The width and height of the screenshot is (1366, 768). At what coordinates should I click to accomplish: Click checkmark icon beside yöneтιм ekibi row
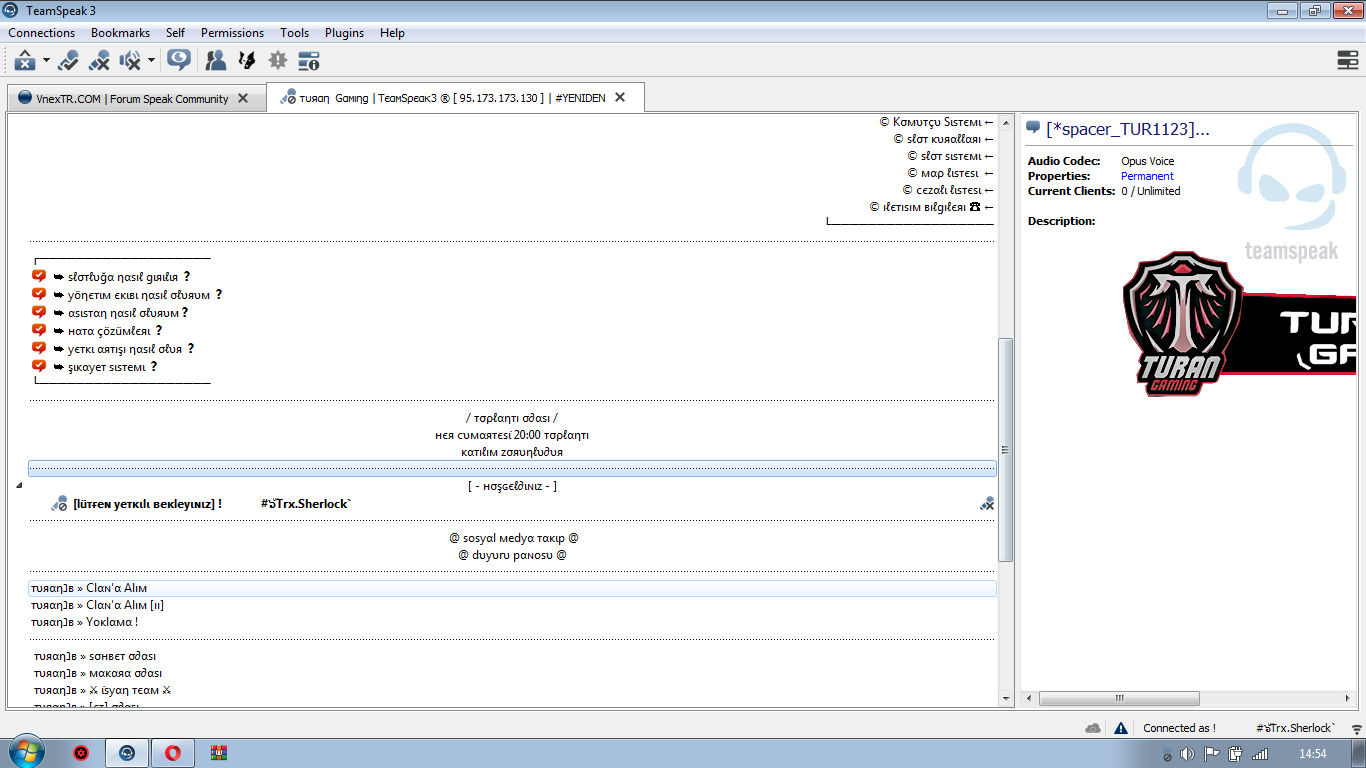39,294
